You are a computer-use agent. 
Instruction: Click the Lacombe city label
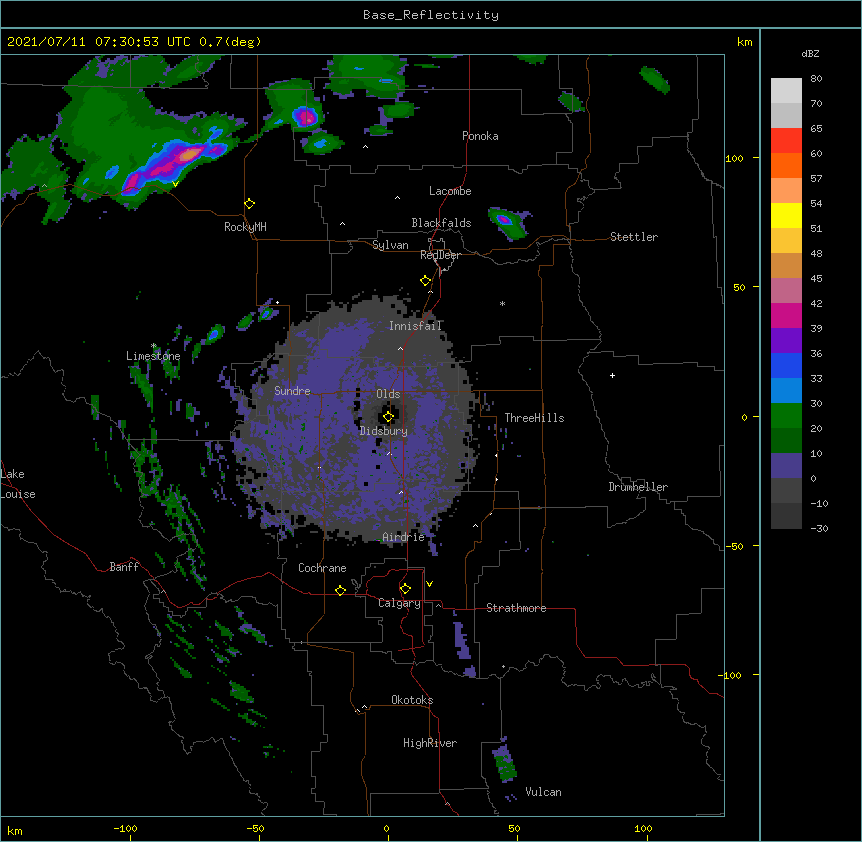click(450, 191)
